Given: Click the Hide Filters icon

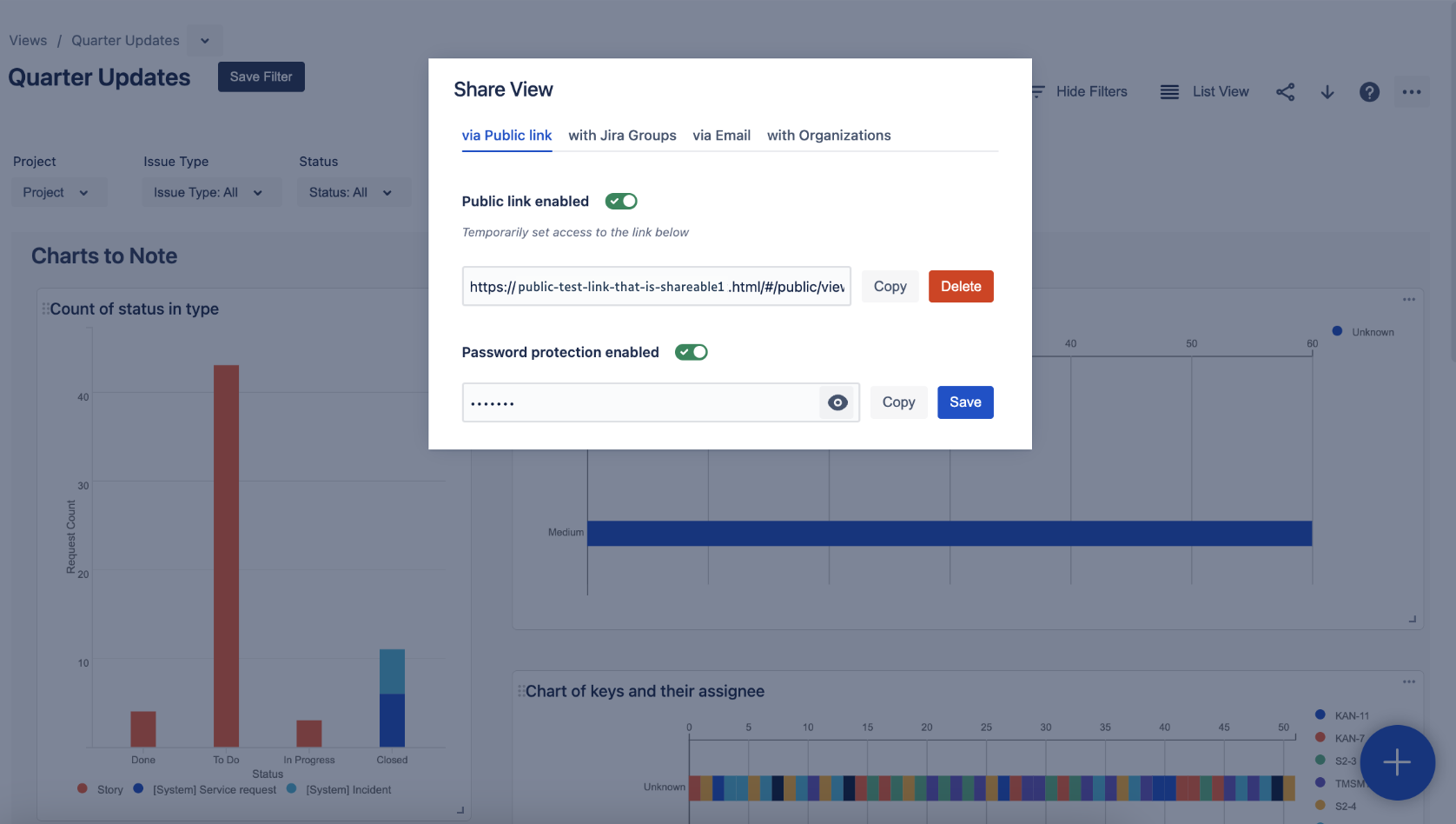Looking at the screenshot, I should pos(1039,91).
